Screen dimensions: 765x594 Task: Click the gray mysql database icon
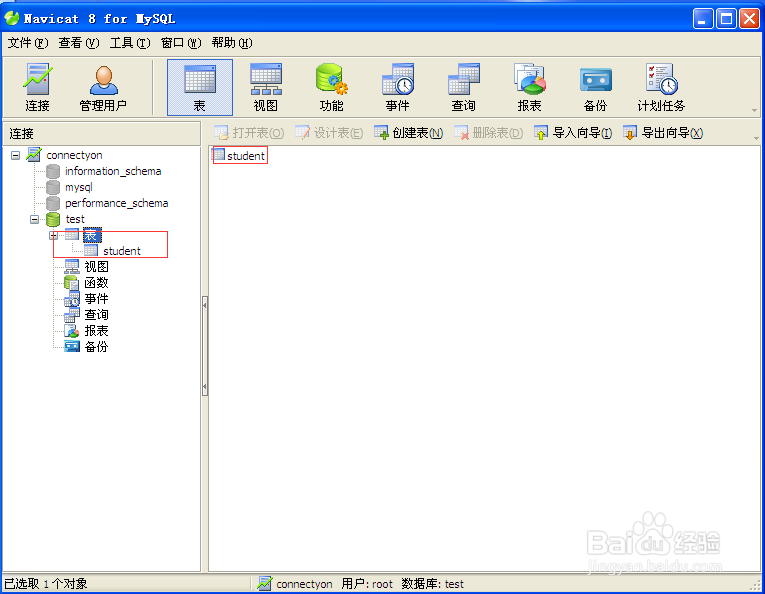click(53, 187)
